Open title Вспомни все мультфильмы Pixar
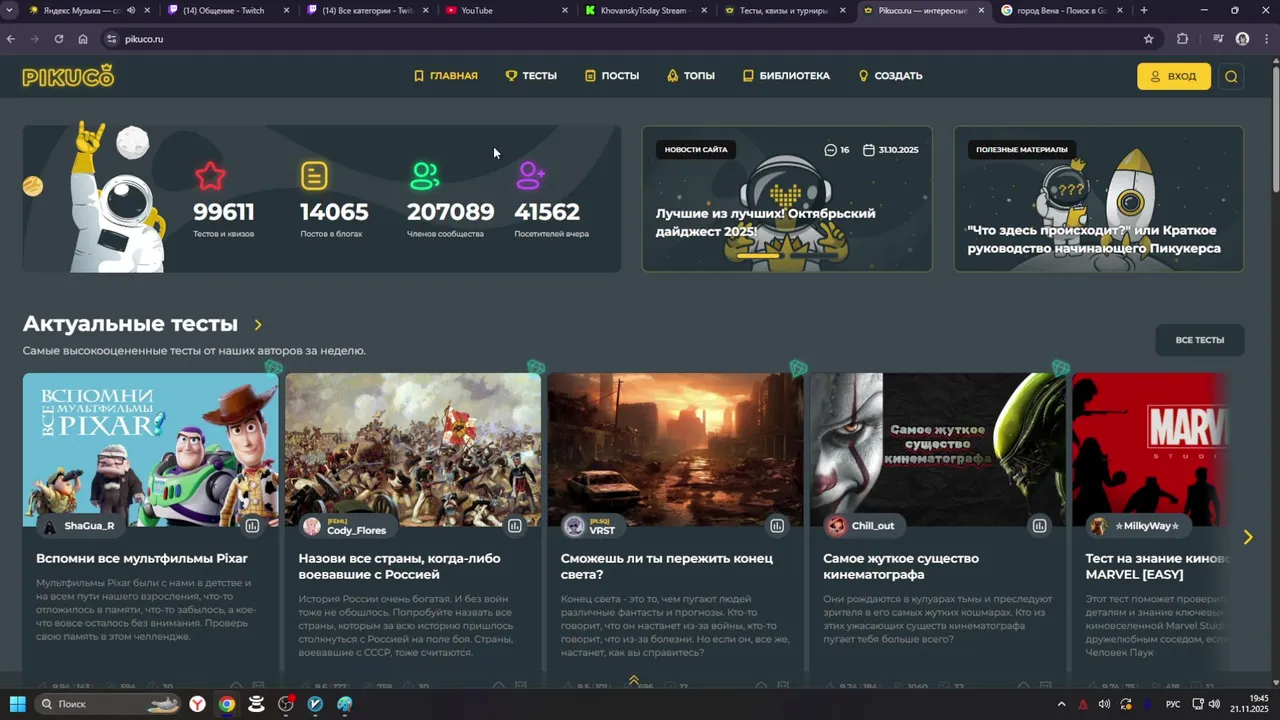 (142, 558)
